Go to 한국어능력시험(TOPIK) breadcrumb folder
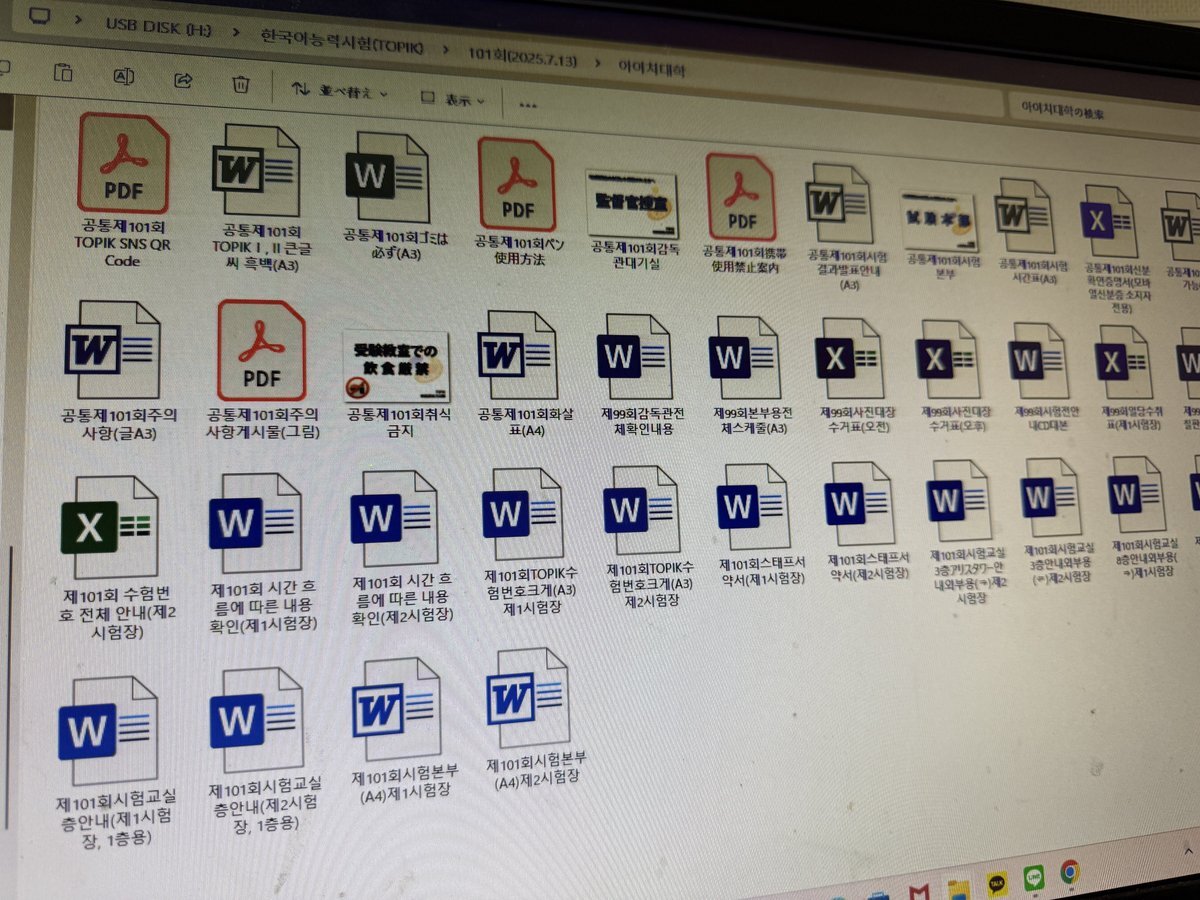 click(x=343, y=42)
